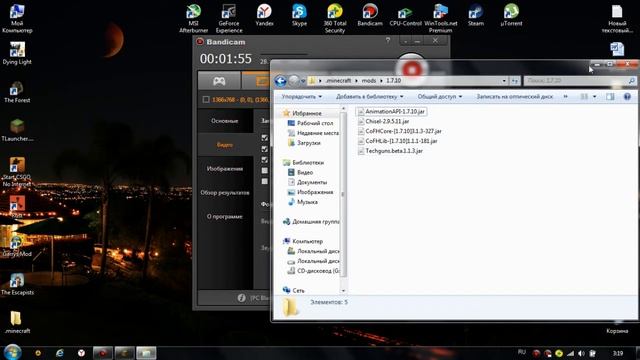Show more toolbar commands chevron
The image size is (640, 360).
pos(565,97)
